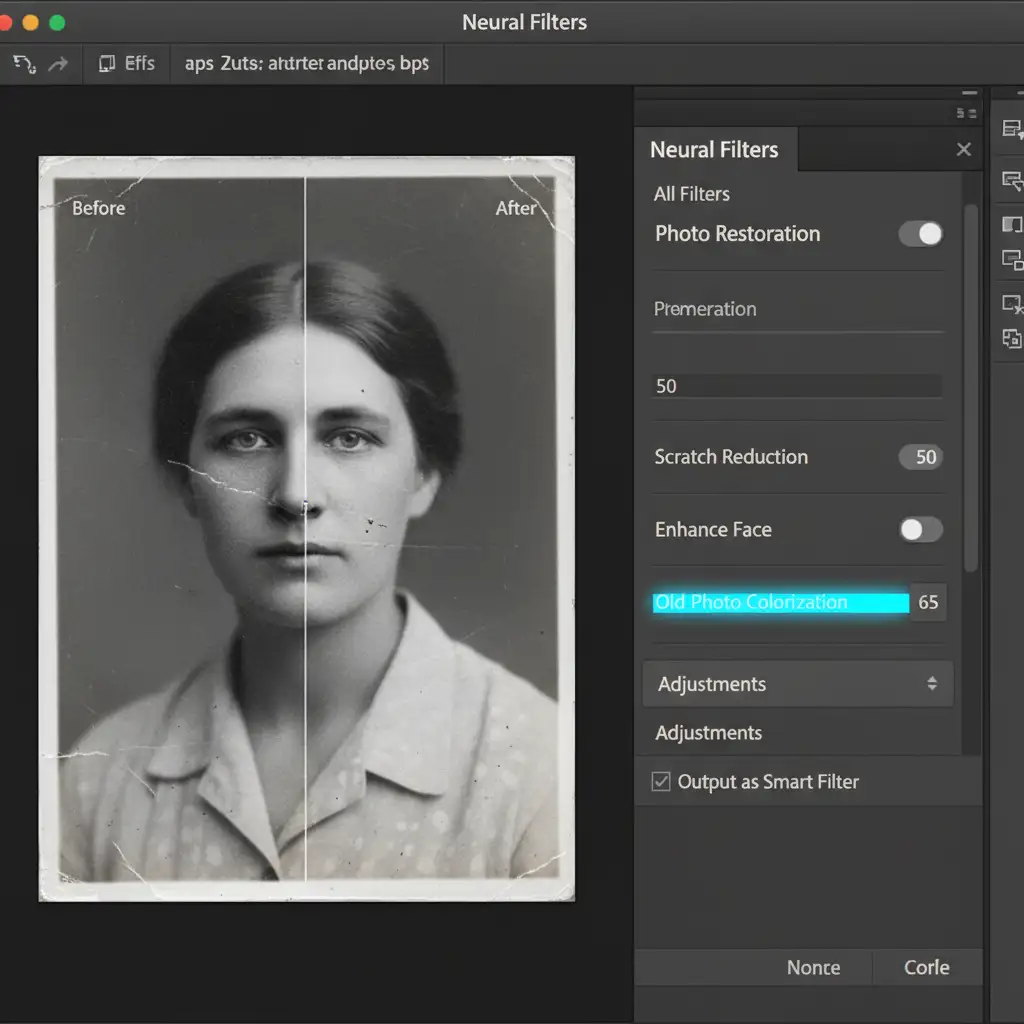
Task: Click the bottom icon in right strip
Action: tap(1012, 339)
